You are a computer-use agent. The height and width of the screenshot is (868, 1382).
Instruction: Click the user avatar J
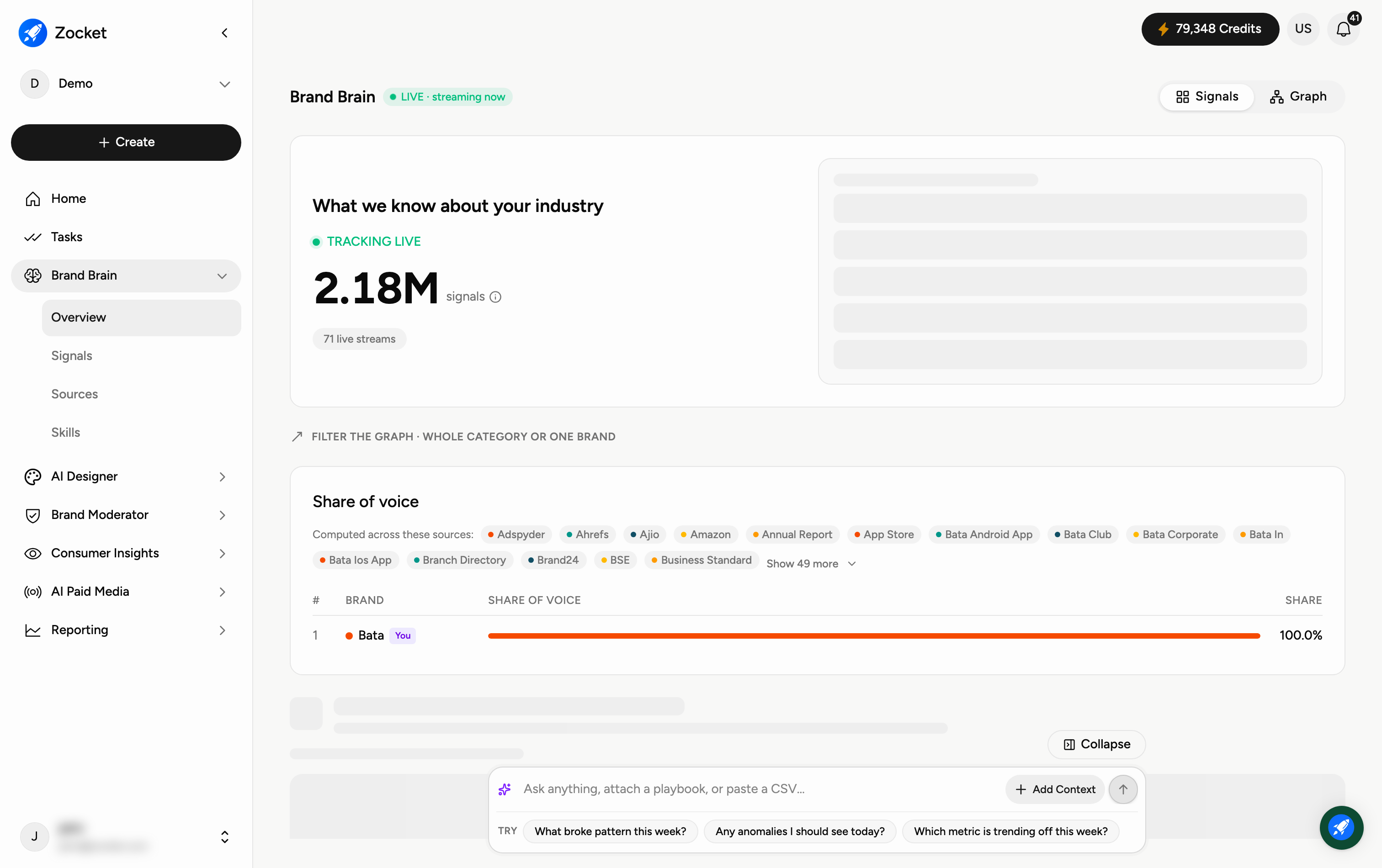(x=34, y=836)
